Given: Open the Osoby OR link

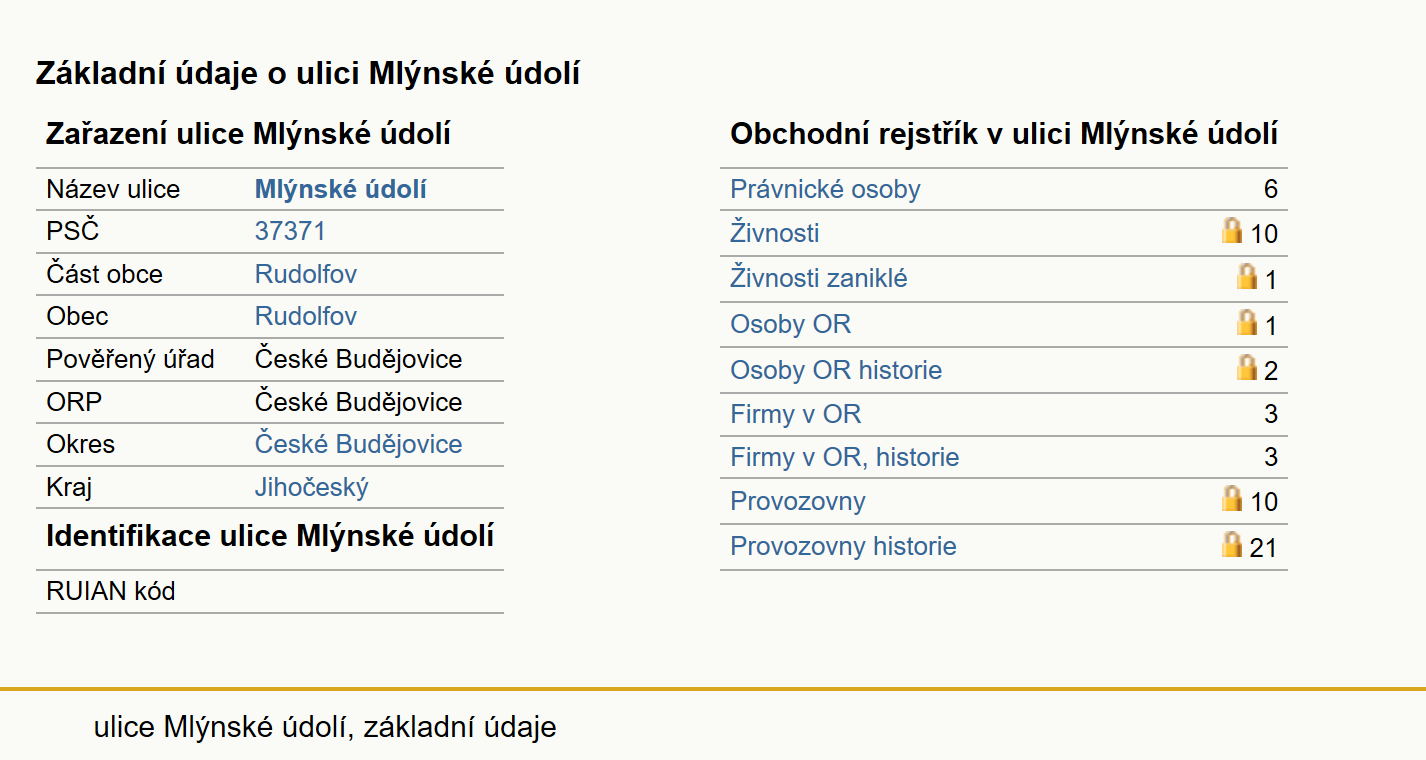Looking at the screenshot, I should tap(791, 324).
